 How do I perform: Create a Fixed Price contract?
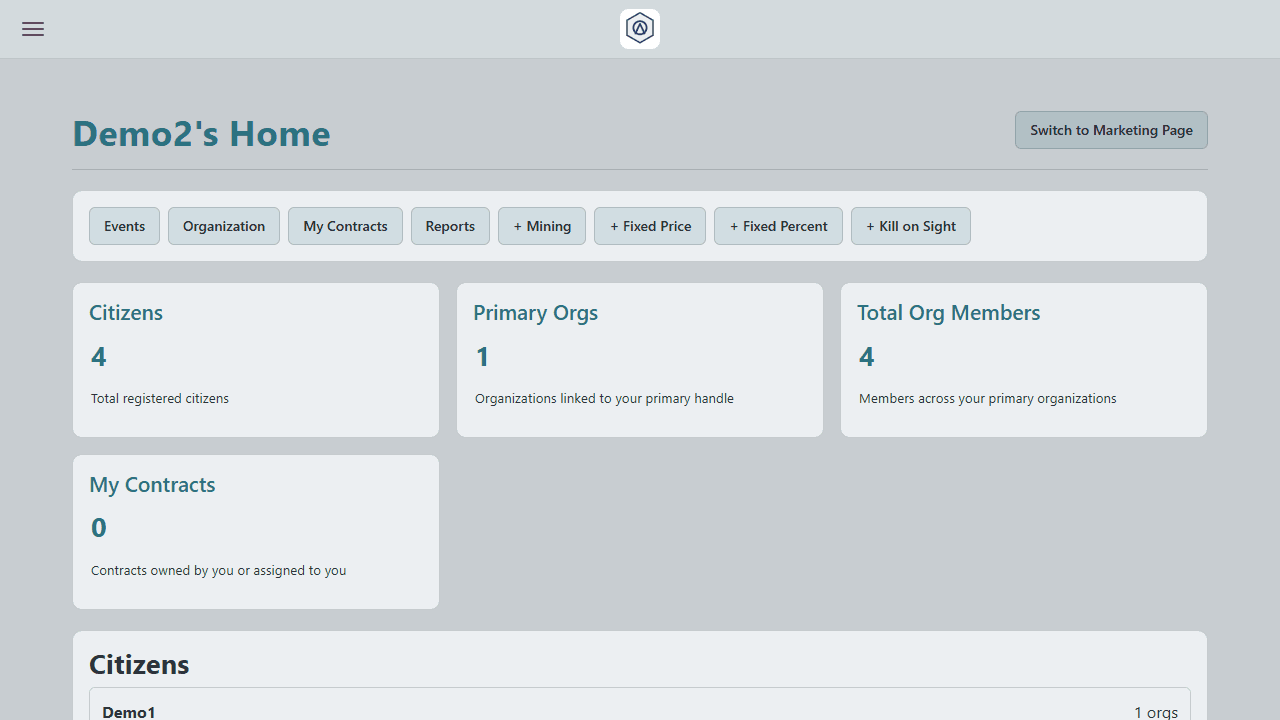pos(649,225)
